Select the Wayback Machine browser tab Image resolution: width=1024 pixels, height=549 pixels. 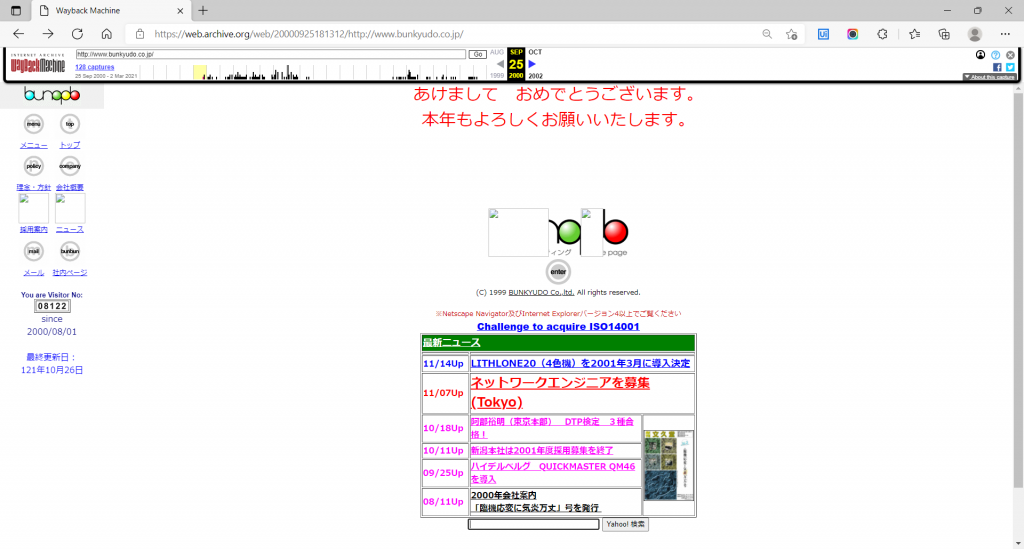point(110,10)
